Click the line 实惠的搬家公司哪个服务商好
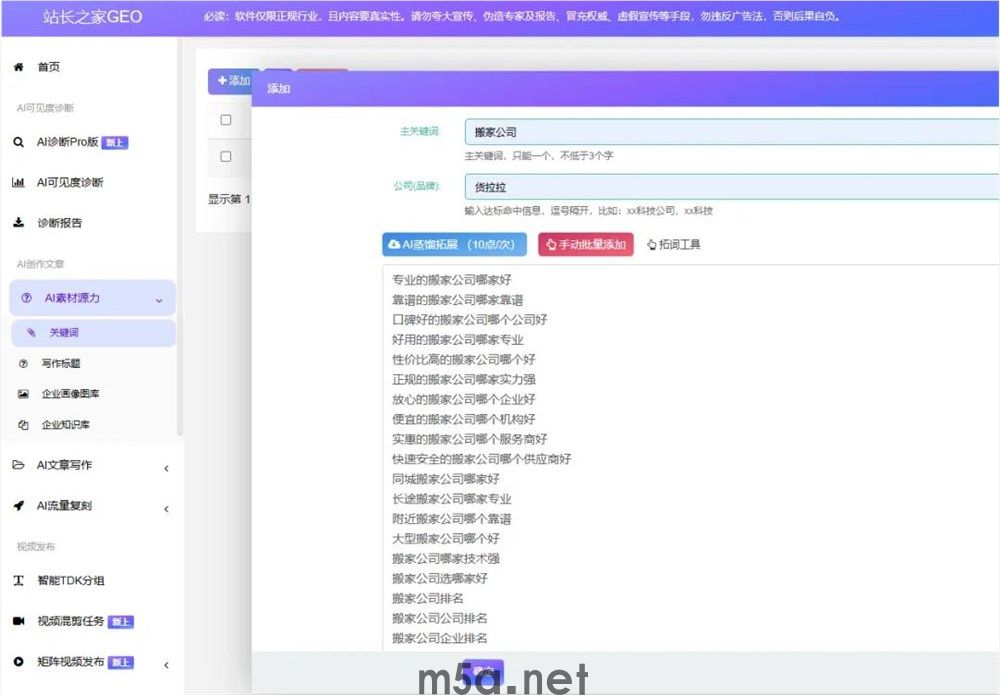Viewport: 1000px width, 695px height. (x=469, y=439)
